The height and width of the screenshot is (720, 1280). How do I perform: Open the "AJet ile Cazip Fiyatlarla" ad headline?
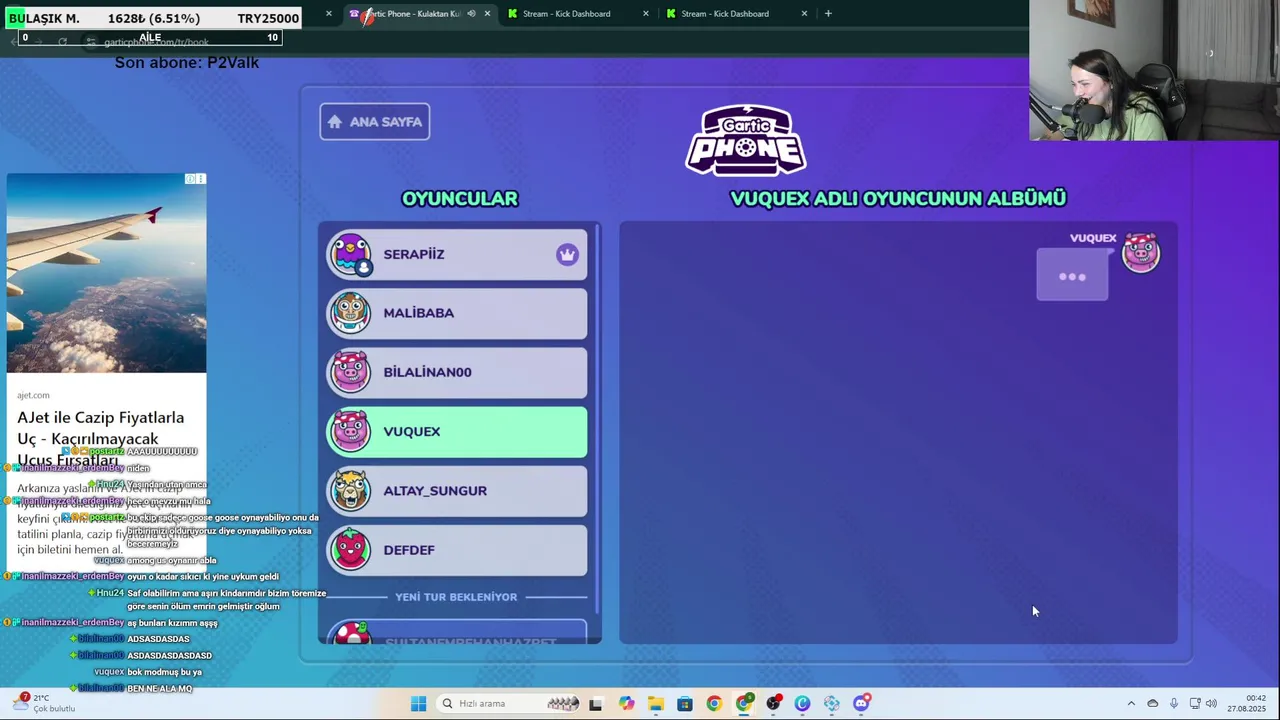(101, 438)
